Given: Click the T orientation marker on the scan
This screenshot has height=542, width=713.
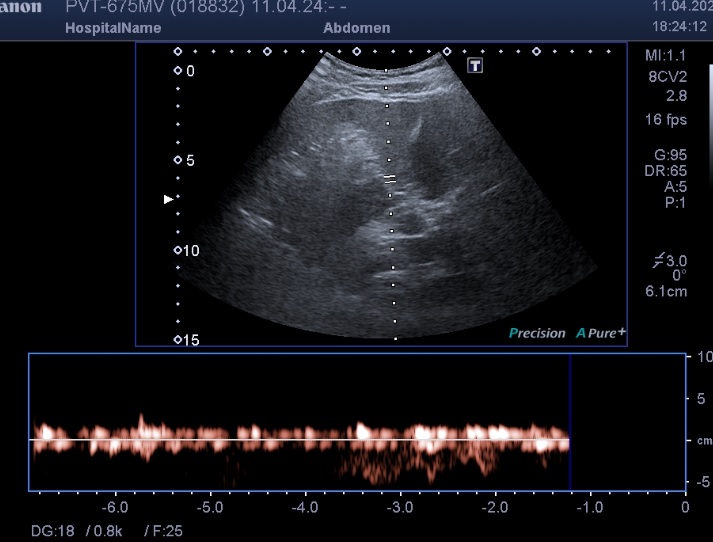Looking at the screenshot, I should click(475, 65).
